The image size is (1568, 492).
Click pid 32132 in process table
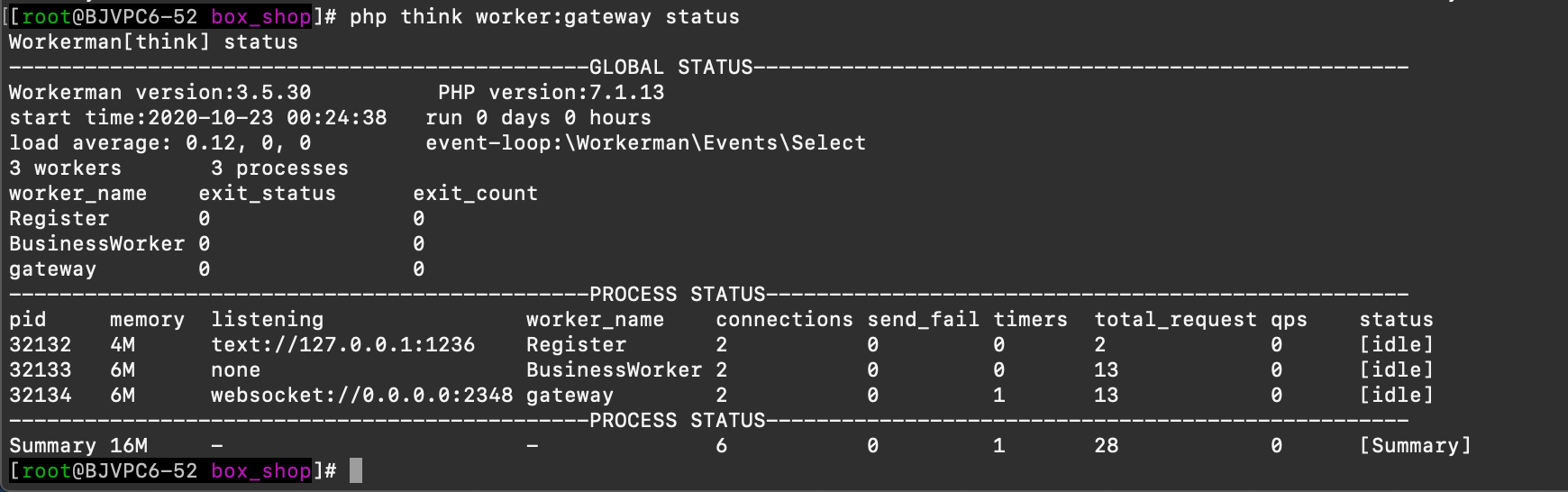tap(40, 345)
